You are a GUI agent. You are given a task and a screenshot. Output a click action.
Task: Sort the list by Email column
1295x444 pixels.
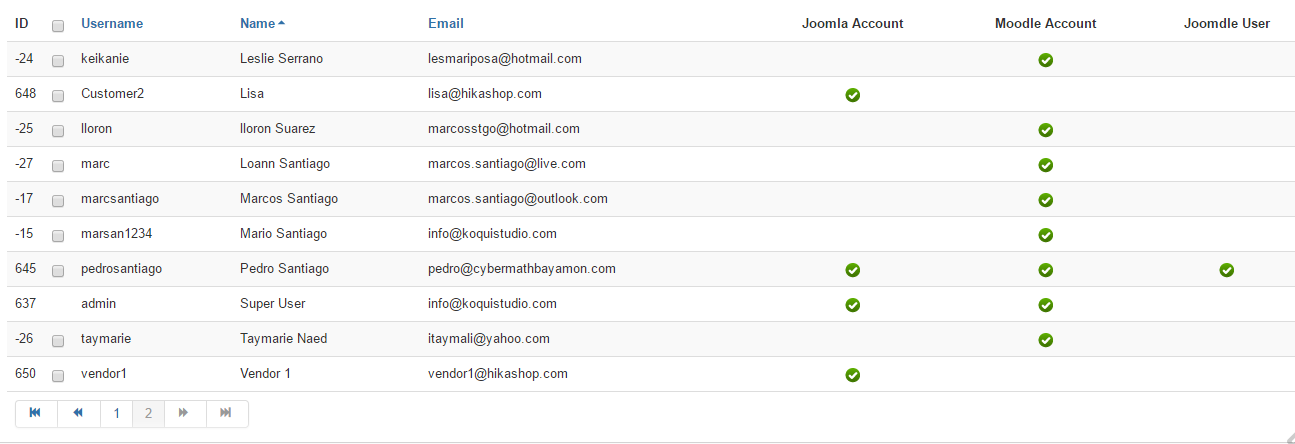[445, 23]
